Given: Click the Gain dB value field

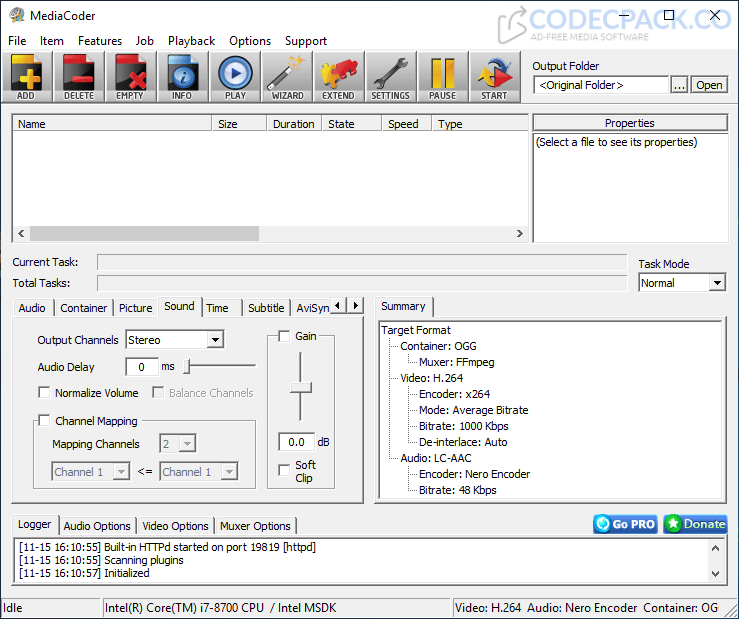Looking at the screenshot, I should point(296,442).
